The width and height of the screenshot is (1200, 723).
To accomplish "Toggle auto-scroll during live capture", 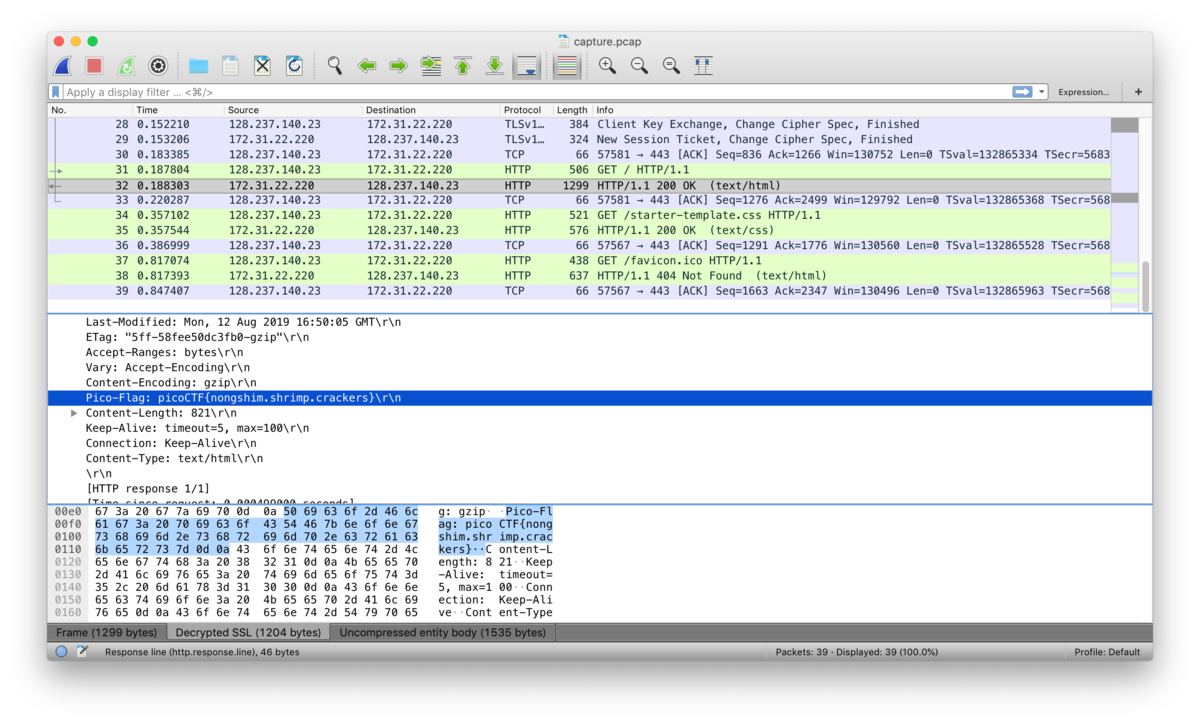I will (527, 66).
